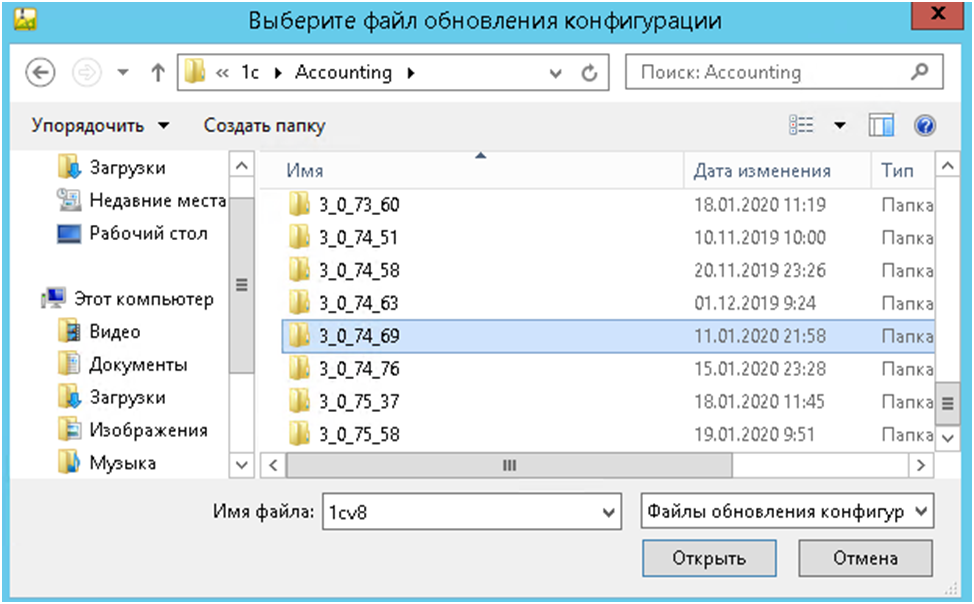
Task: Click navigation pane scroll down arrow
Action: click(x=242, y=465)
